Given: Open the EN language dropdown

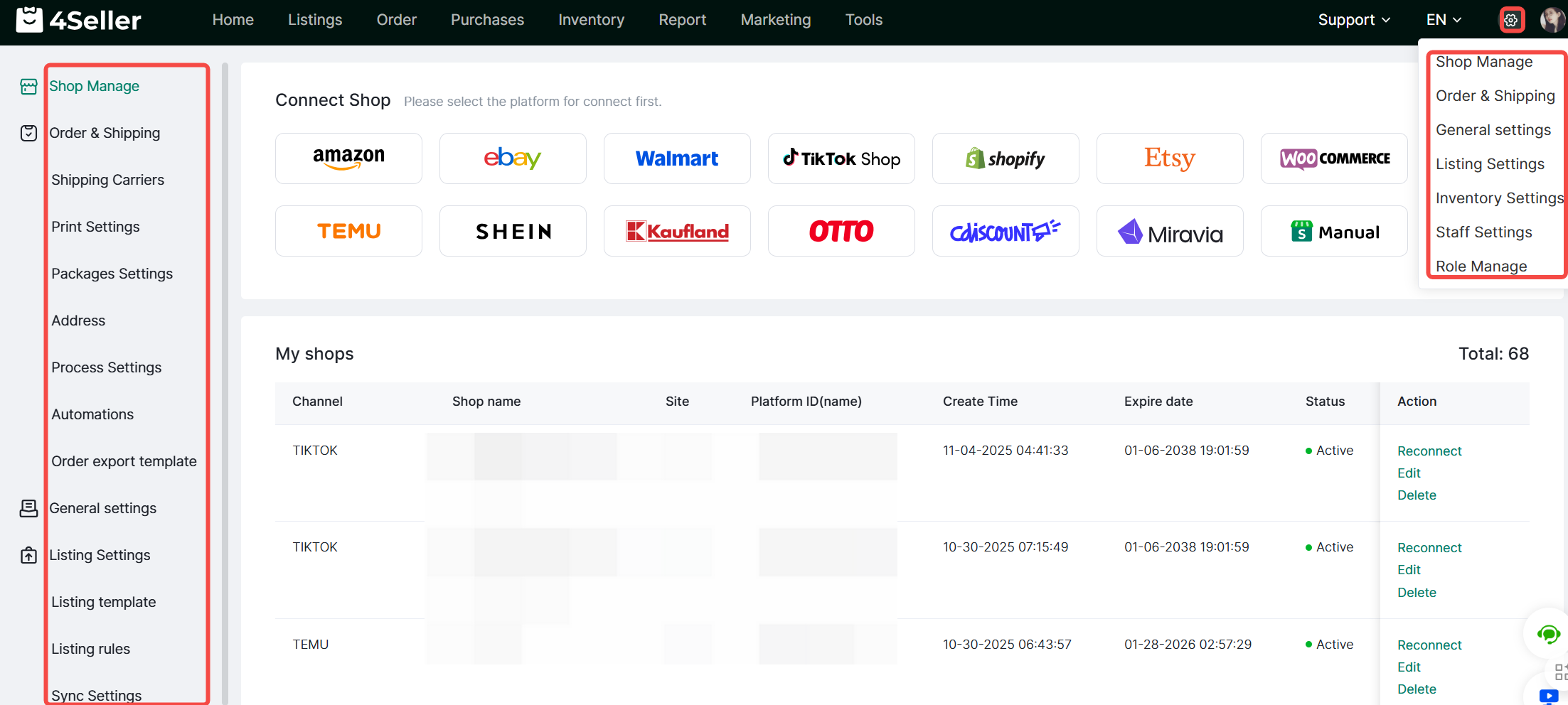Looking at the screenshot, I should click(1444, 20).
